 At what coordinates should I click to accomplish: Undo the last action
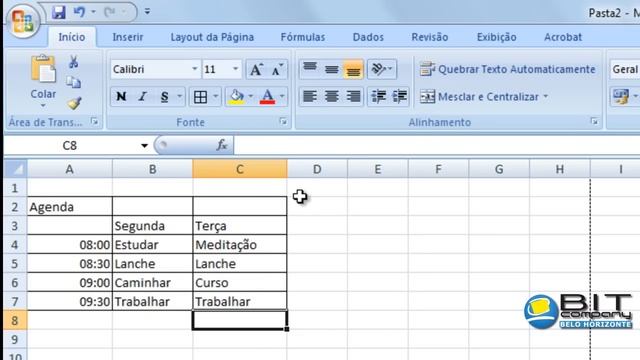tap(79, 12)
